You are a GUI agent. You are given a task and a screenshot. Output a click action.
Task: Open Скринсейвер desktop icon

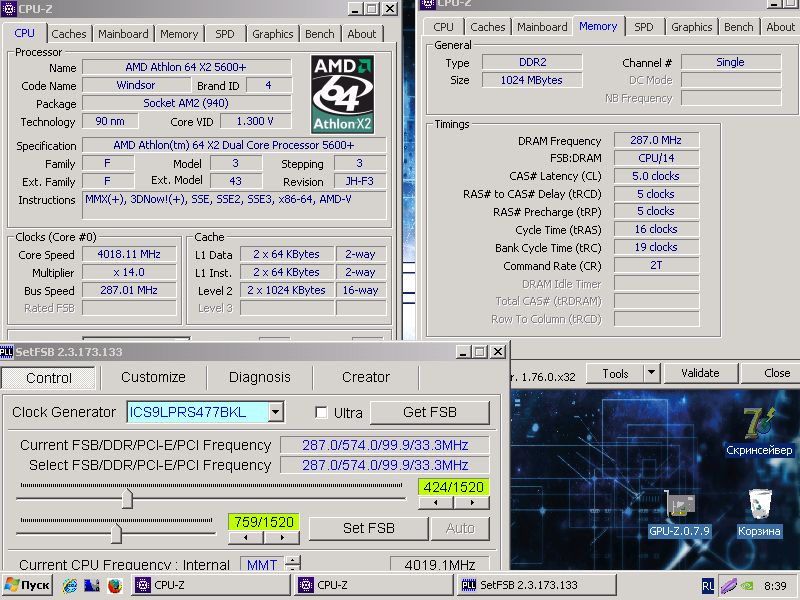click(759, 432)
